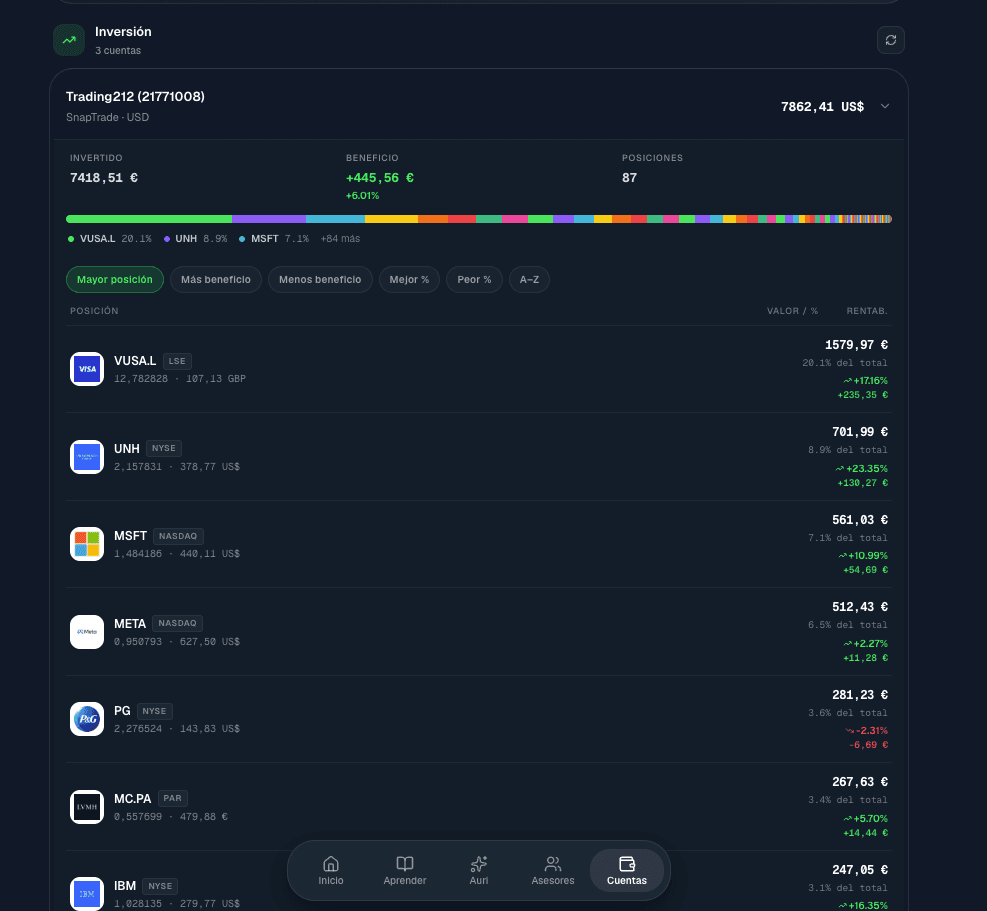Click the positions count 87

pos(629,178)
